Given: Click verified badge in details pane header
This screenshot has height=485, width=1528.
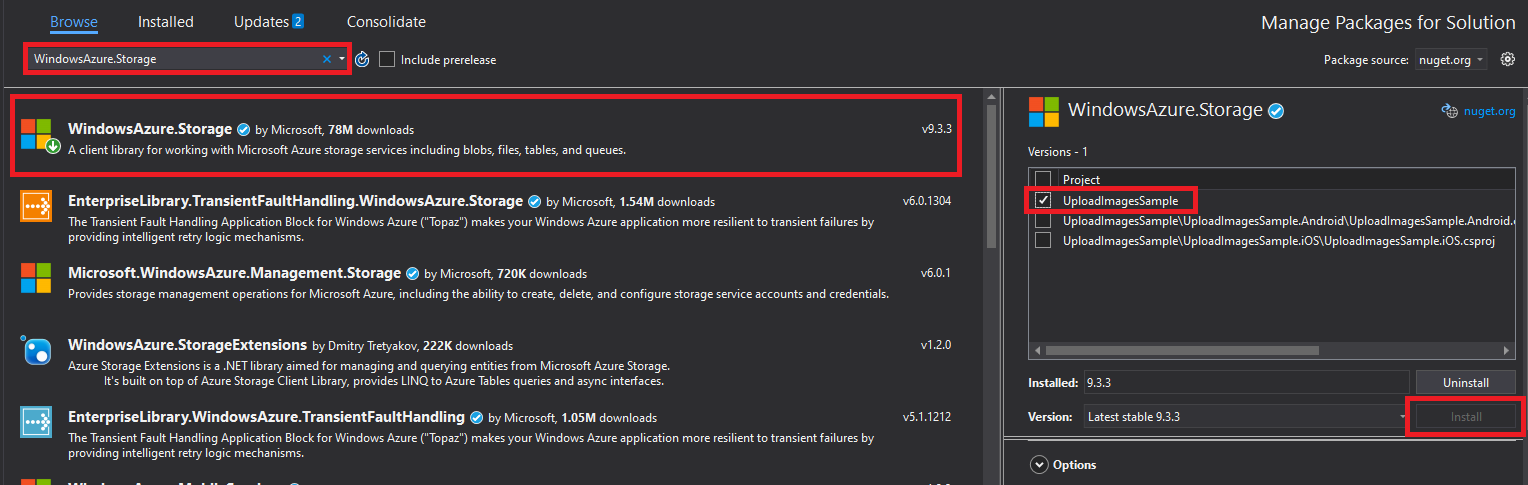Looking at the screenshot, I should [x=1276, y=111].
